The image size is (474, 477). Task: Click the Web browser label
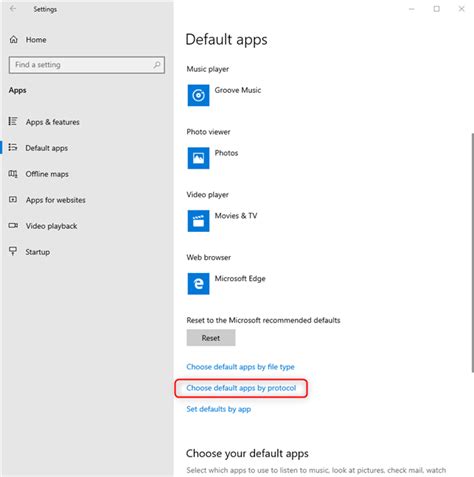[x=209, y=257]
